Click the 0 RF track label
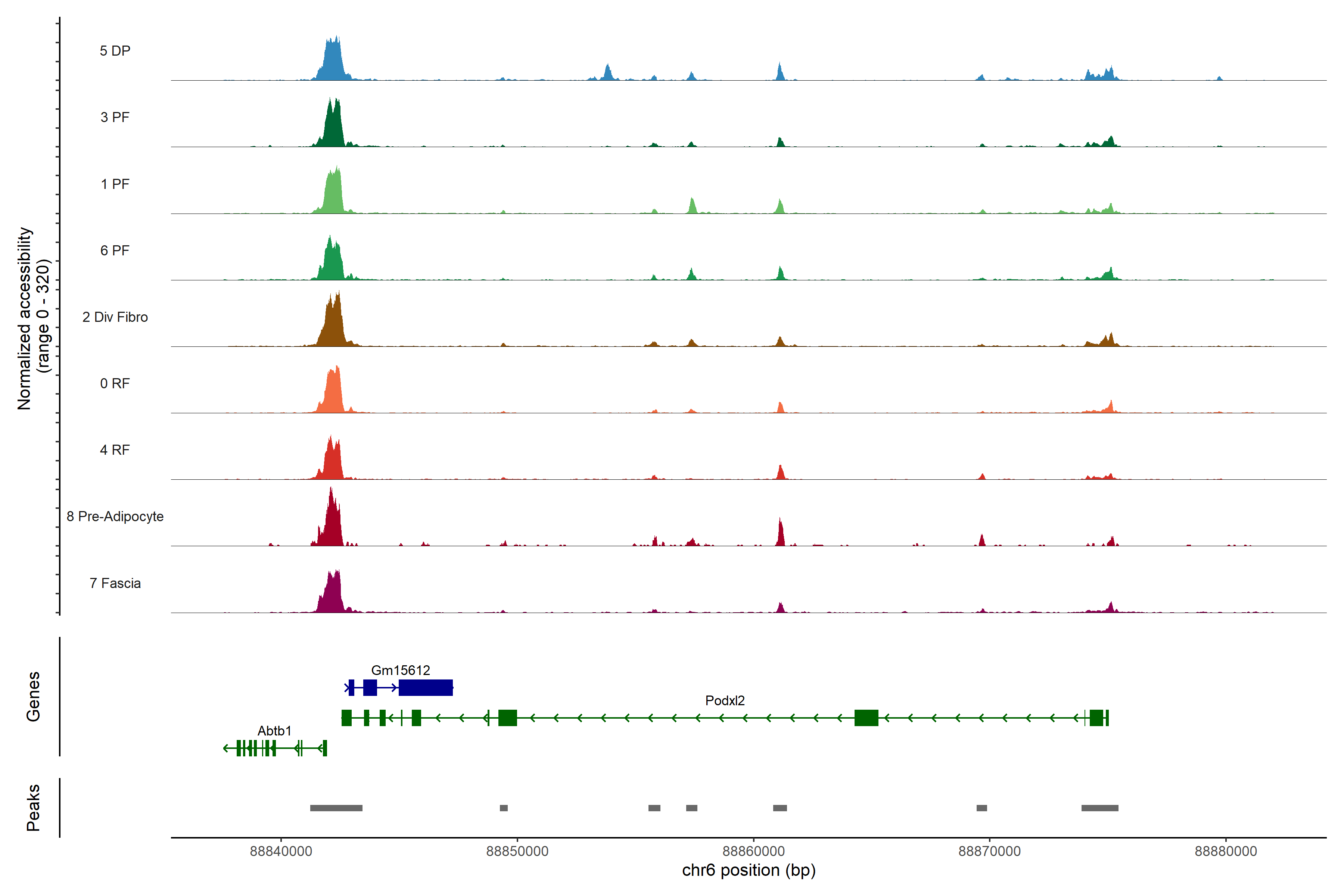 point(115,383)
